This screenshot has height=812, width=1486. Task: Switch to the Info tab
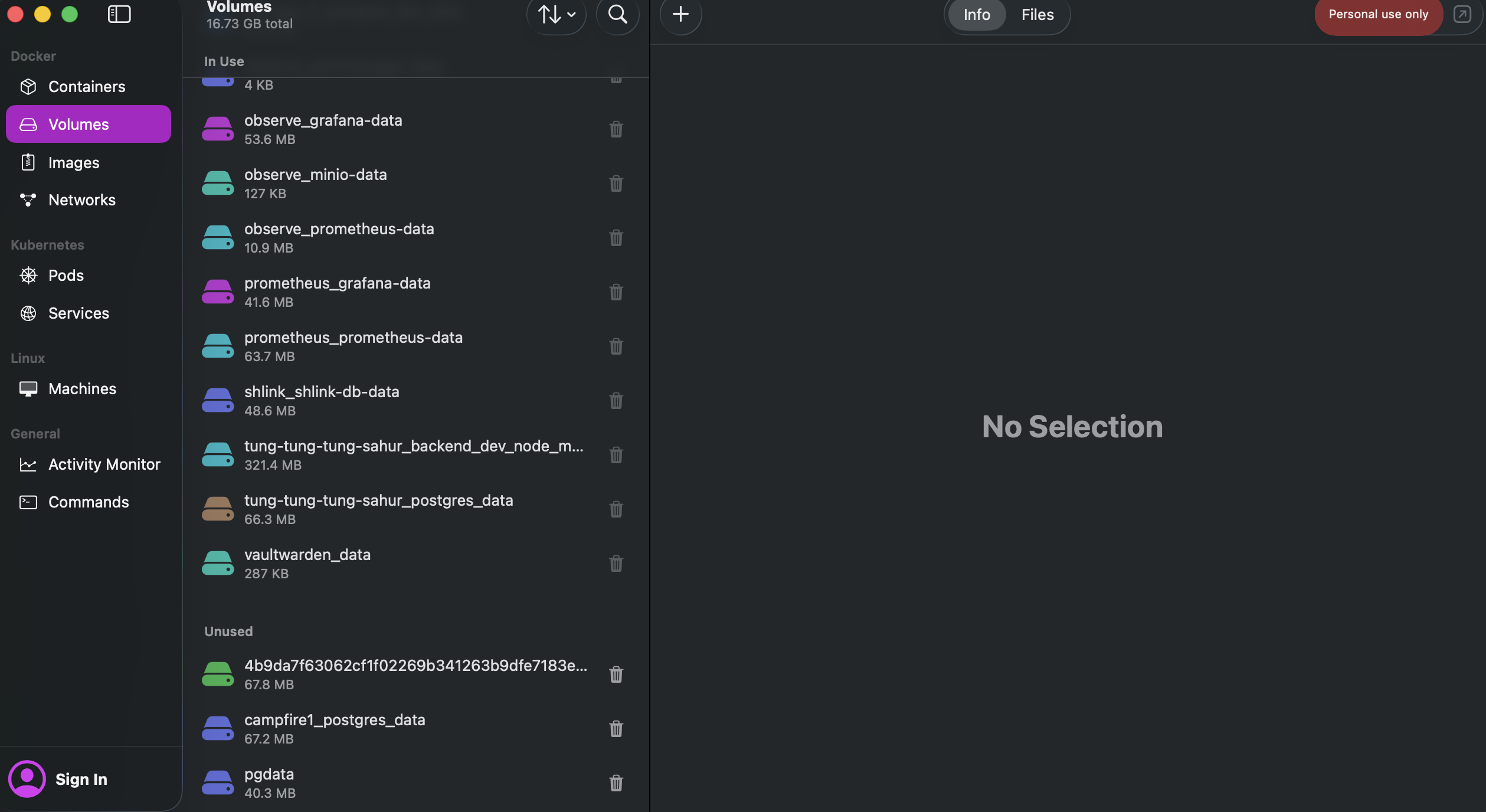[x=976, y=15]
